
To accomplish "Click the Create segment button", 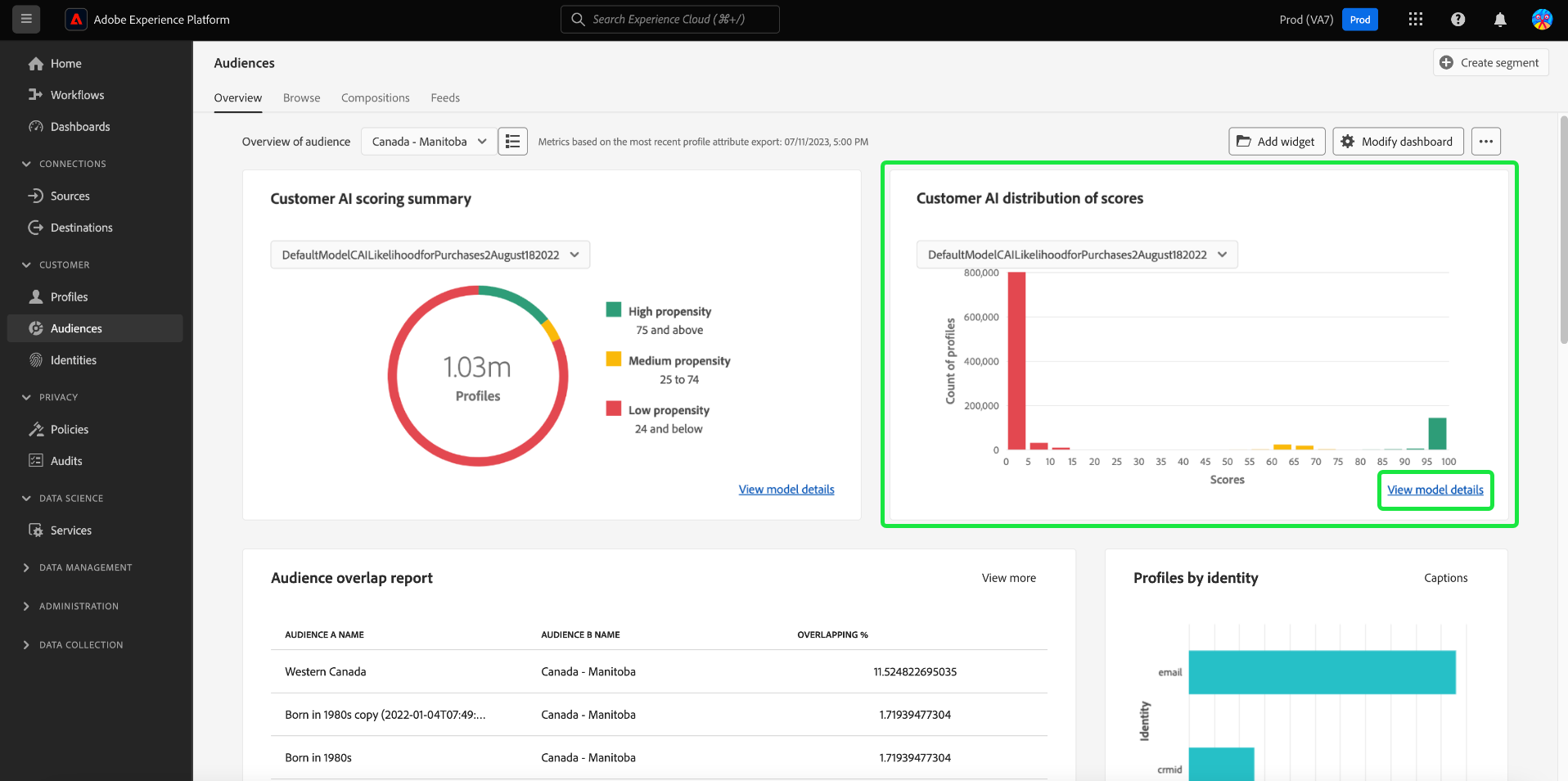I will tap(1491, 62).
